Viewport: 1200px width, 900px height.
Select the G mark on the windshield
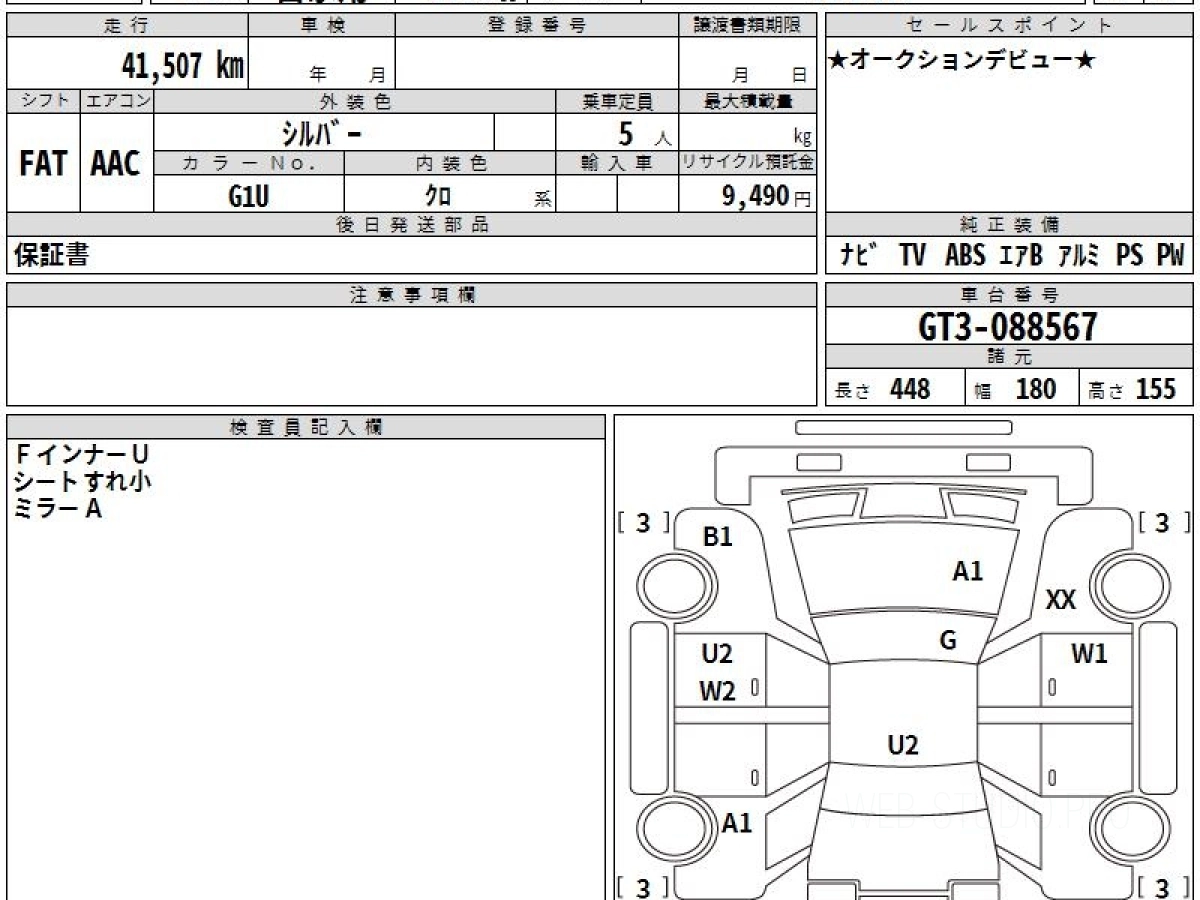click(x=948, y=641)
